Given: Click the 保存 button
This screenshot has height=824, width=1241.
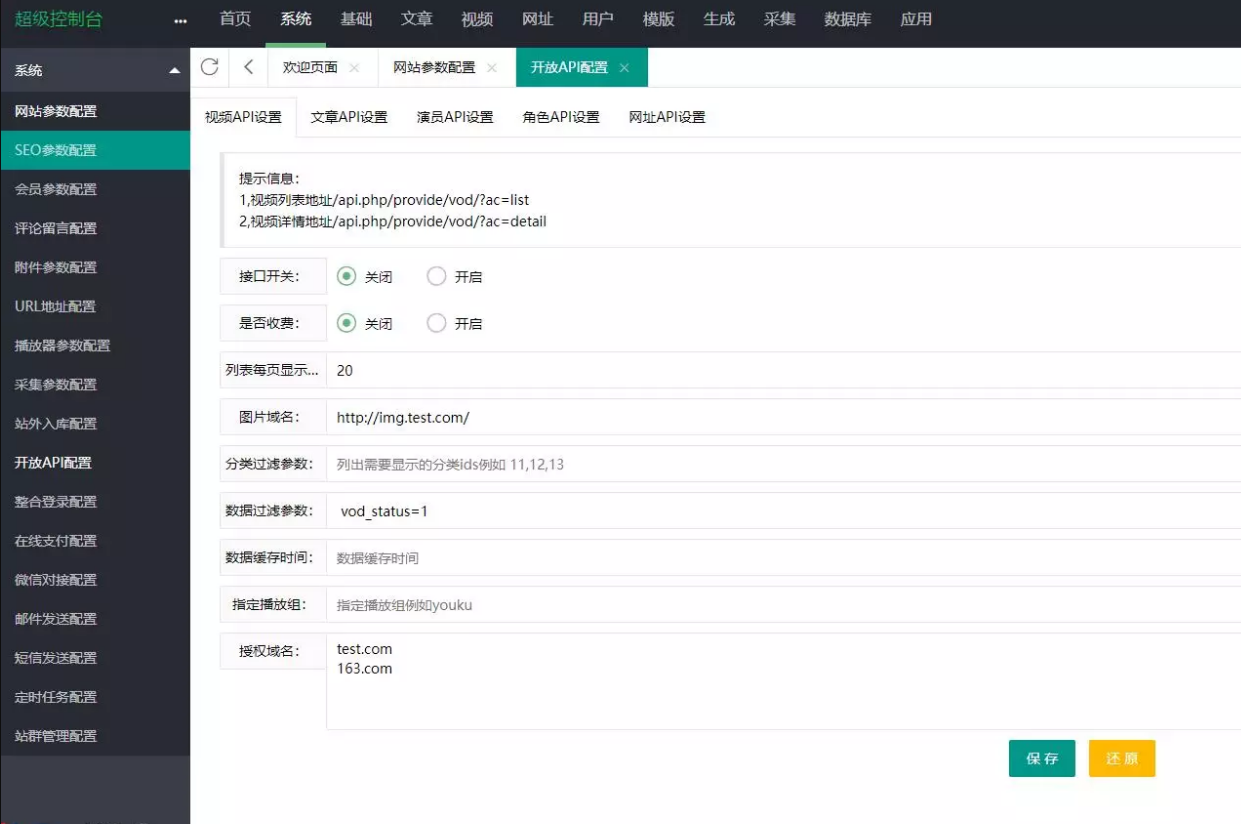Looking at the screenshot, I should click(1041, 759).
